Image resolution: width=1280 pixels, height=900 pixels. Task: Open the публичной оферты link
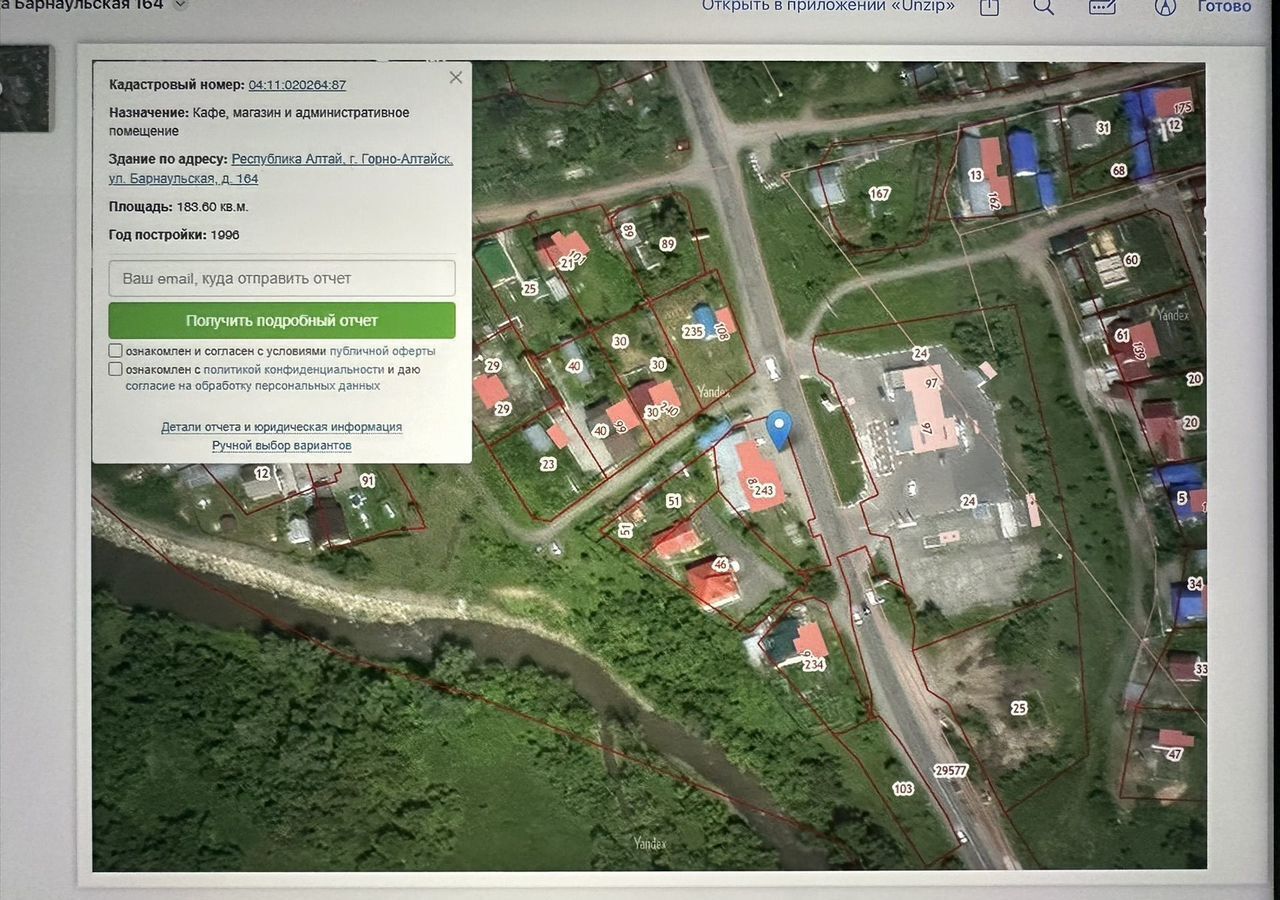click(x=382, y=351)
